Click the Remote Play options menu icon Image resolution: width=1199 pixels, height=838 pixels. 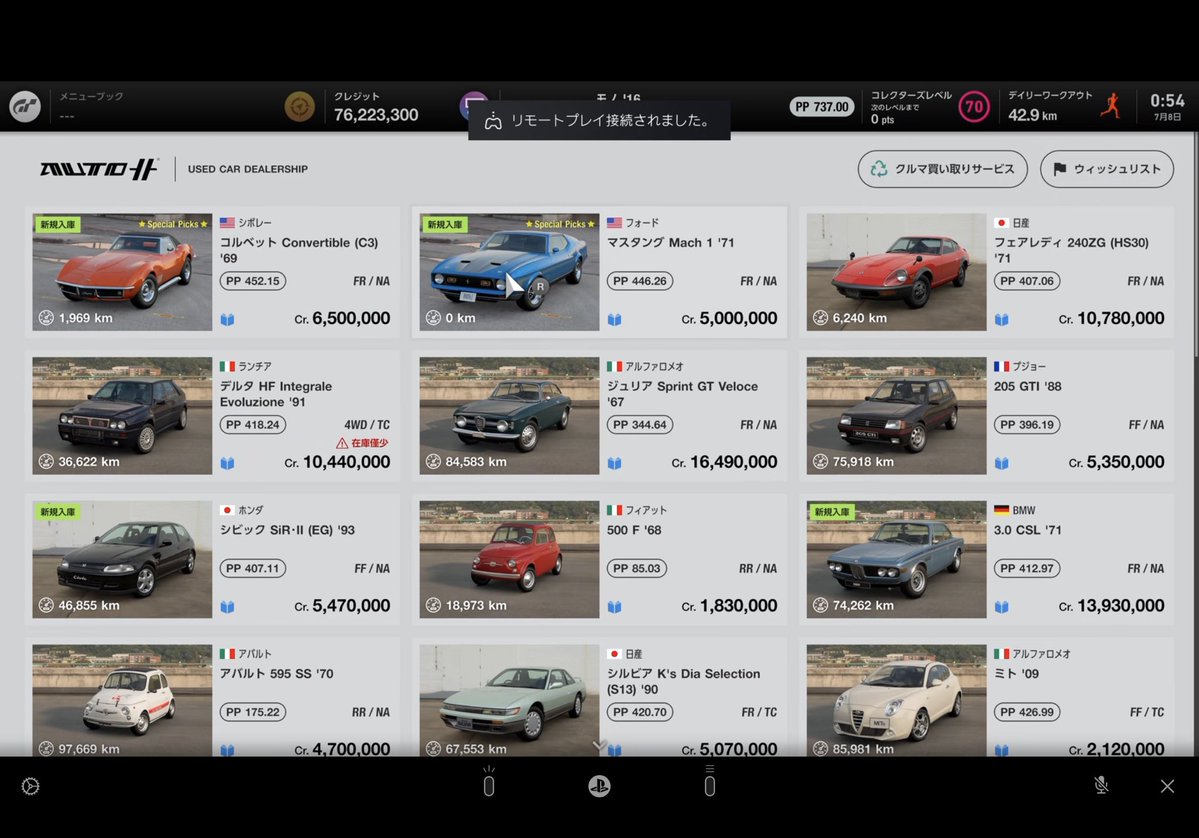tap(710, 781)
